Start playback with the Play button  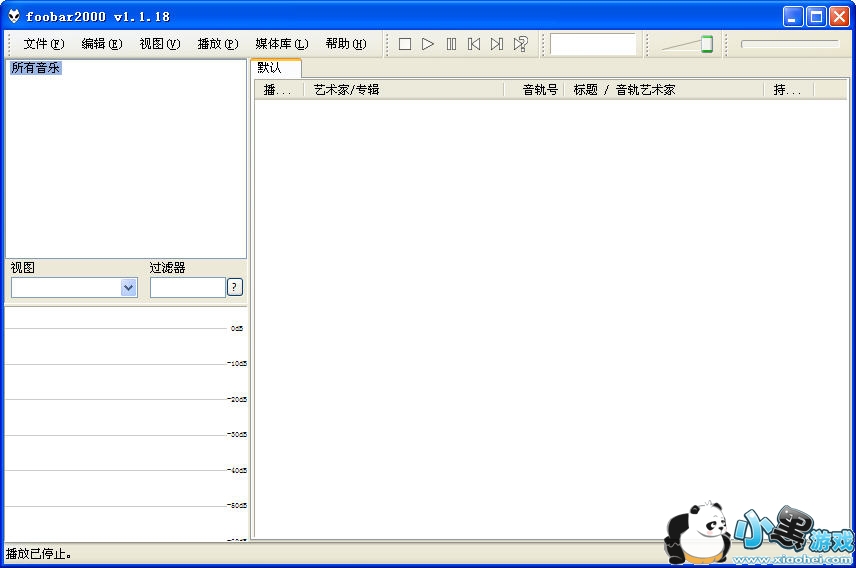[x=428, y=44]
